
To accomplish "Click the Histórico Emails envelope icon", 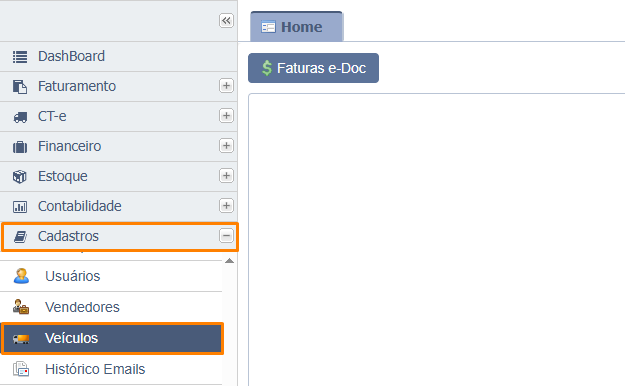I will pyautogui.click(x=21, y=369).
